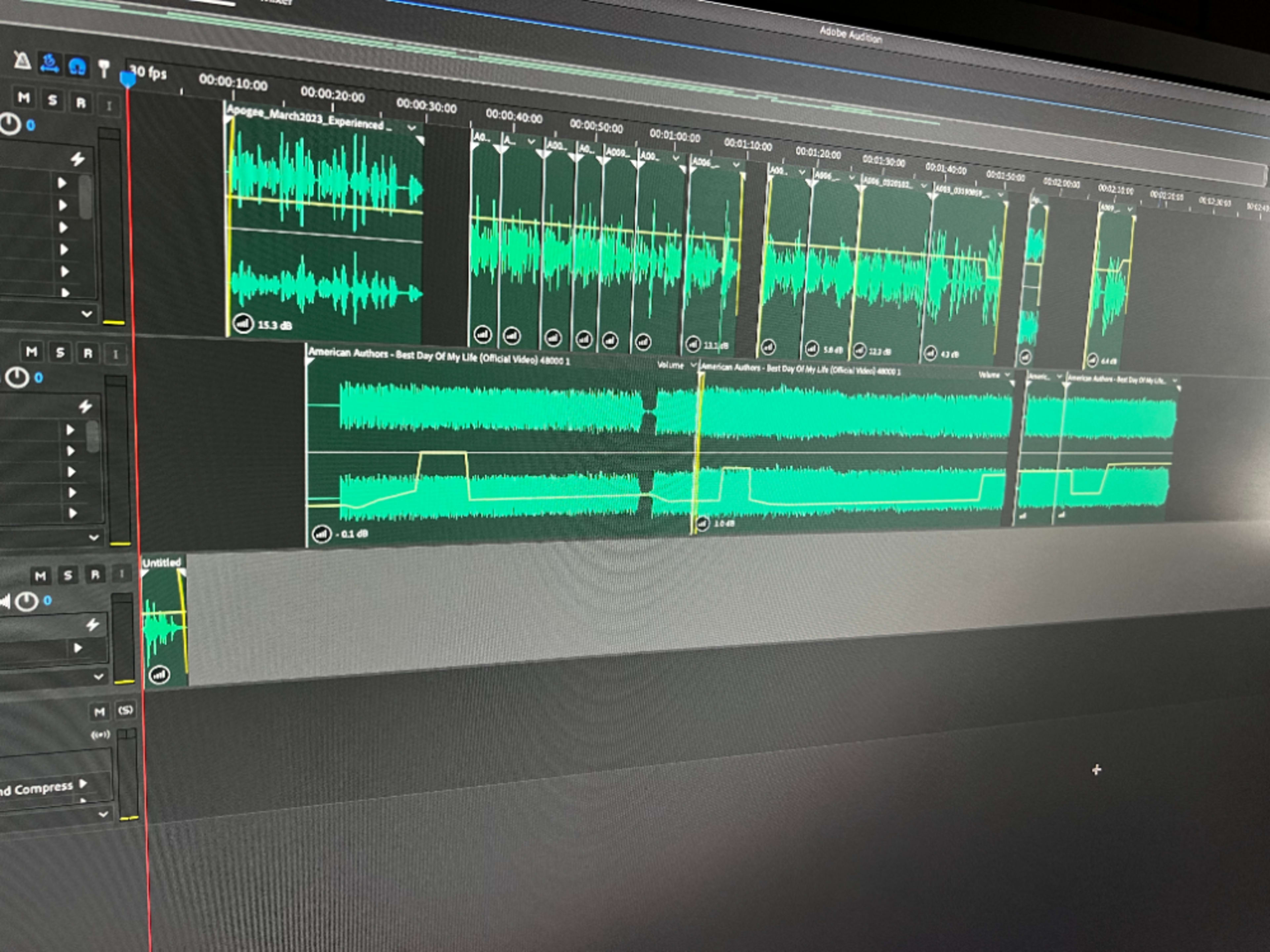The image size is (1270, 952).
Task: Expand the chevron below Apogee track effects rack
Action: coord(87,313)
